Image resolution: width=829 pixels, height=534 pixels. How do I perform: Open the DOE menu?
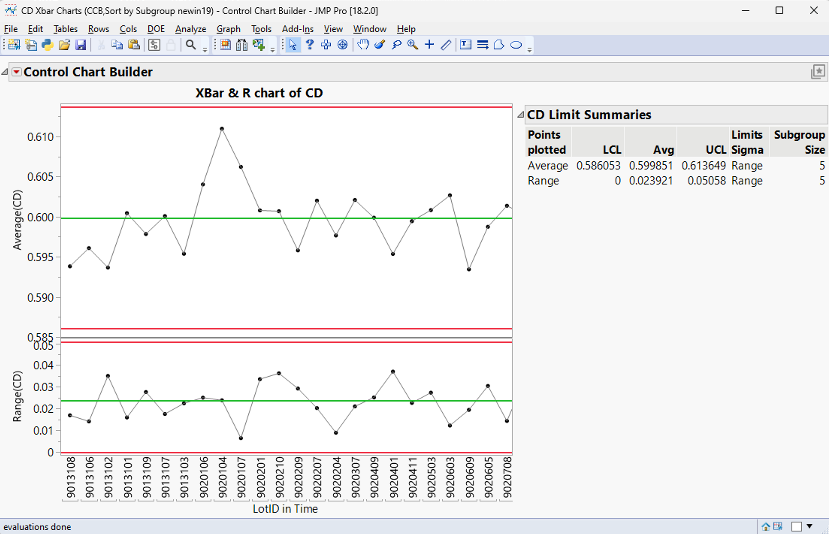[x=156, y=29]
